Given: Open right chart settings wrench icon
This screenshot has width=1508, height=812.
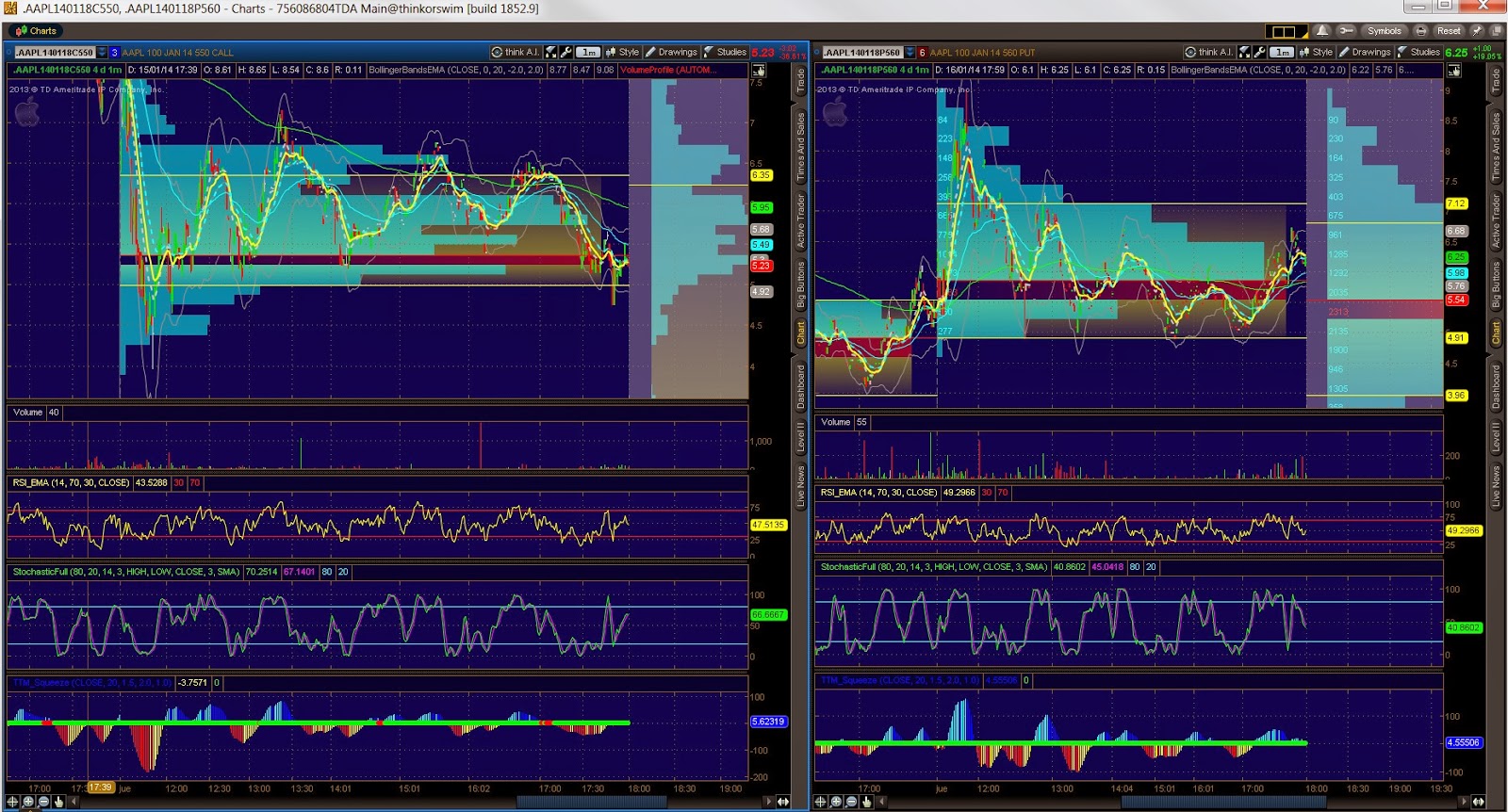Looking at the screenshot, I should (1259, 52).
